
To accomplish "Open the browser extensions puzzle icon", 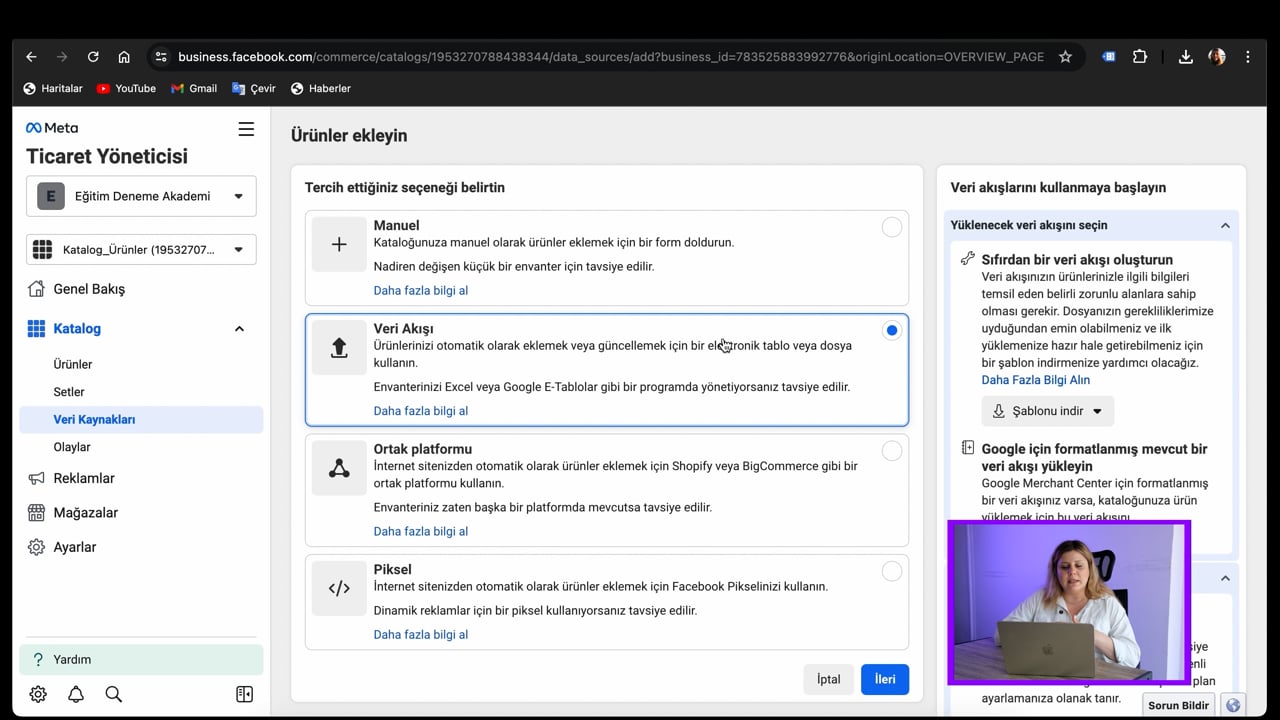I will [x=1140, y=57].
